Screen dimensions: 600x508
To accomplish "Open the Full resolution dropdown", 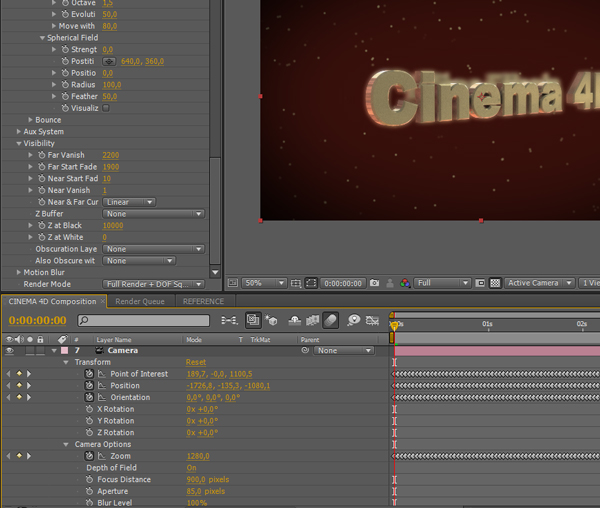I will [x=442, y=283].
